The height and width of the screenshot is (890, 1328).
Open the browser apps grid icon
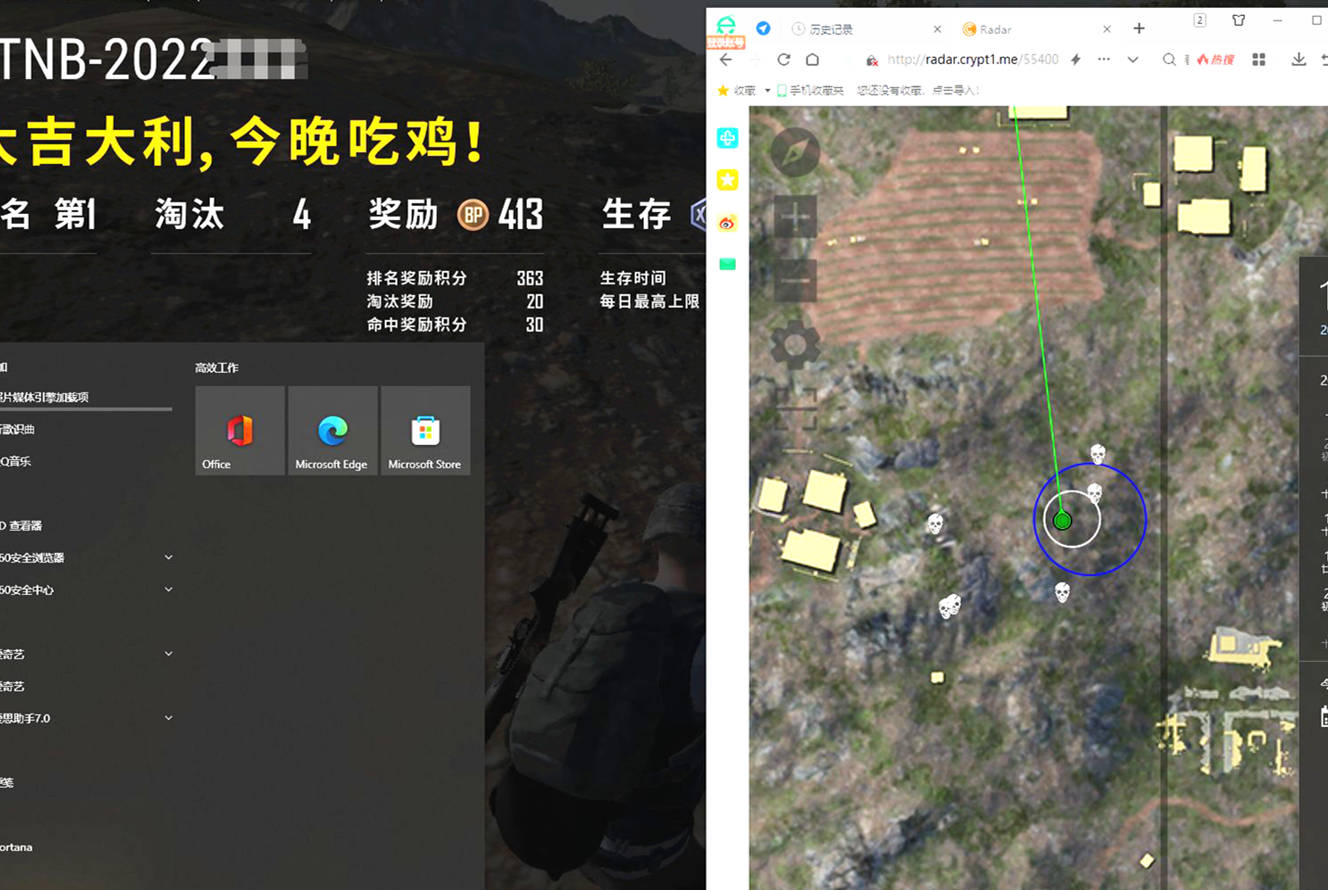pyautogui.click(x=1259, y=60)
